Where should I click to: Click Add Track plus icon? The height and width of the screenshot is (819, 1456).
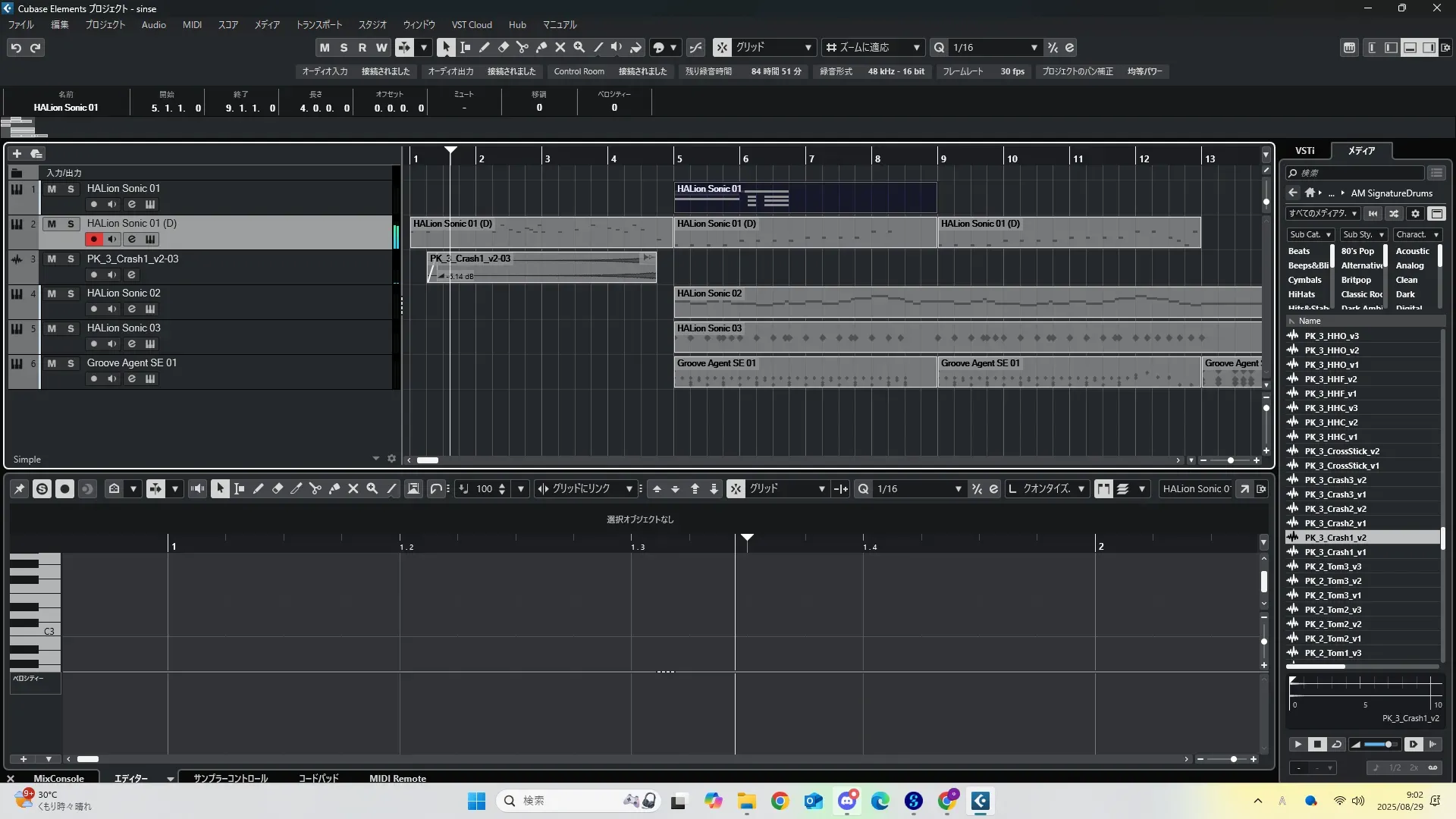pos(17,153)
